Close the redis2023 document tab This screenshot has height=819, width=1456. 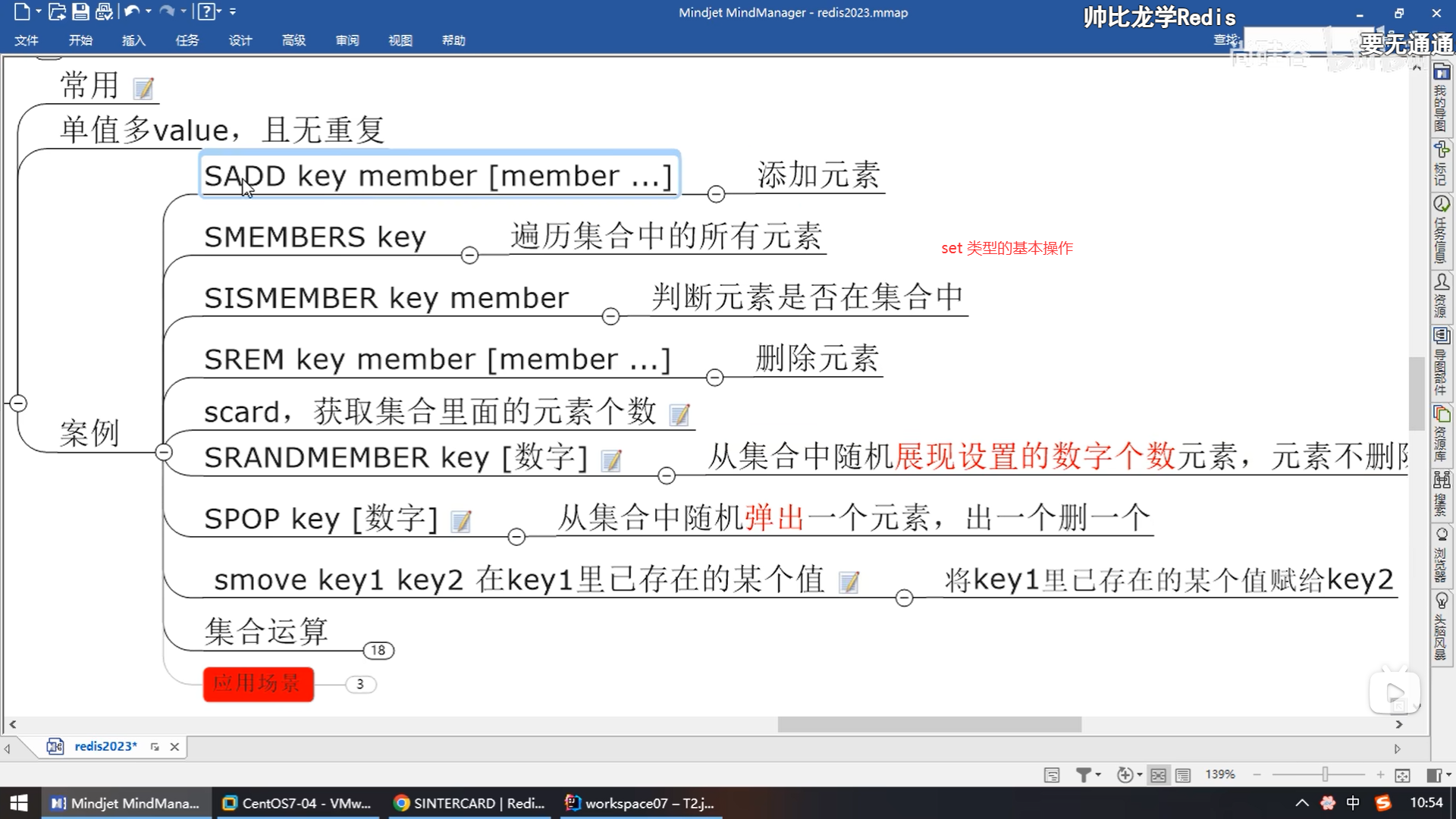pyautogui.click(x=174, y=747)
